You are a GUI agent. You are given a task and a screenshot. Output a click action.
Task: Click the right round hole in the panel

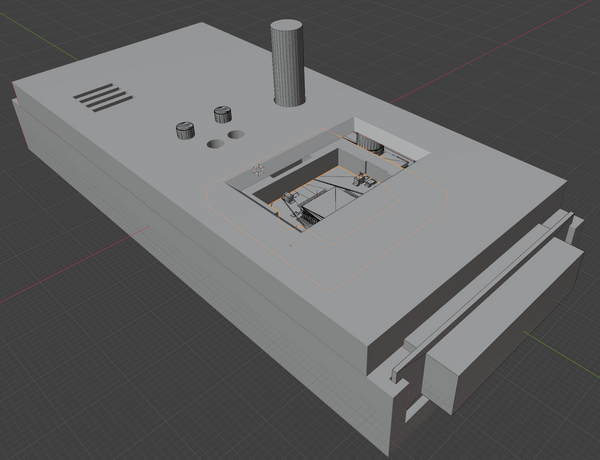pyautogui.click(x=236, y=134)
